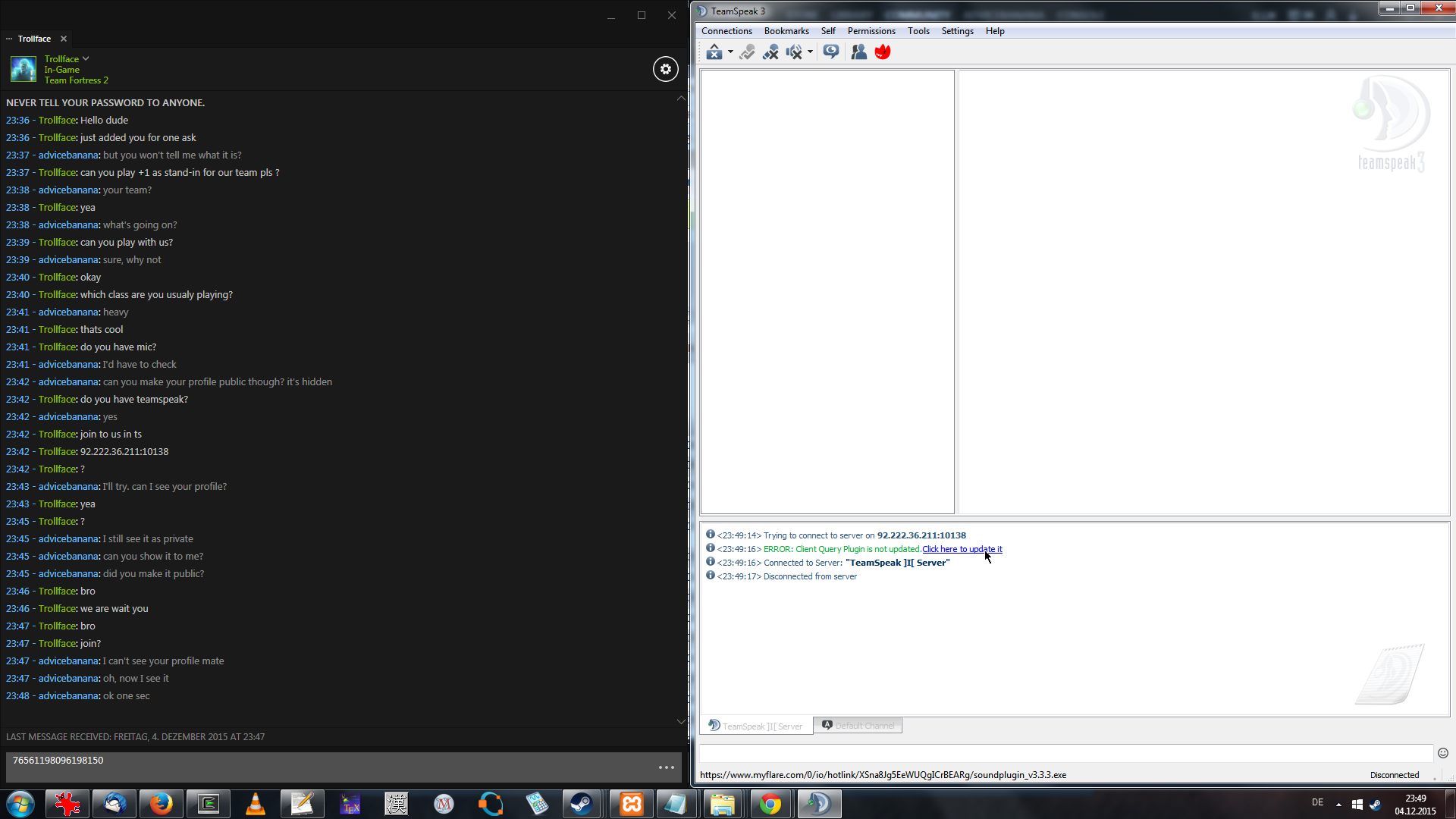Toggle the Away status icon
Image resolution: width=1456 pixels, height=819 pixels.
coord(714,52)
